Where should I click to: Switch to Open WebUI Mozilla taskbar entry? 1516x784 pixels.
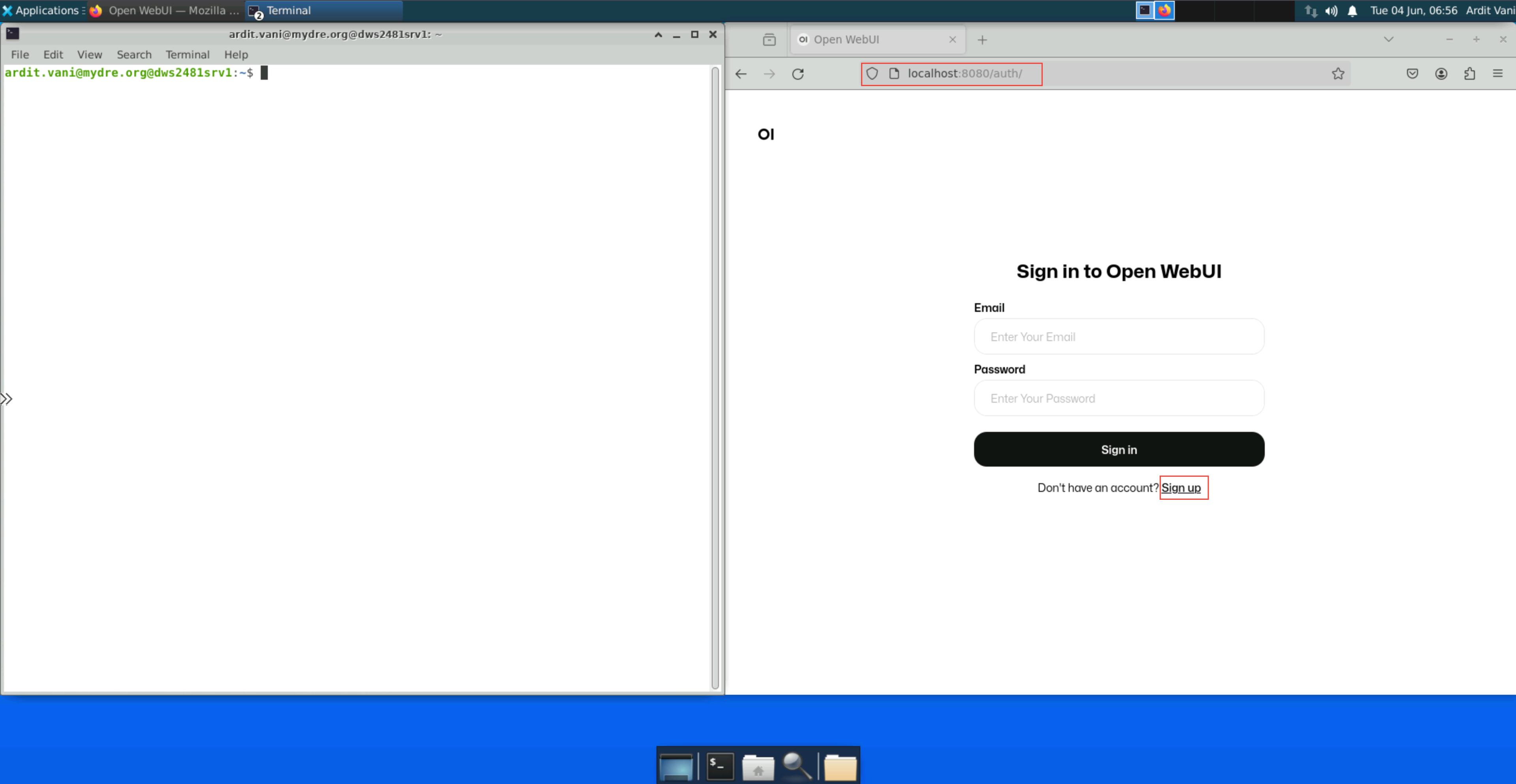click(165, 11)
